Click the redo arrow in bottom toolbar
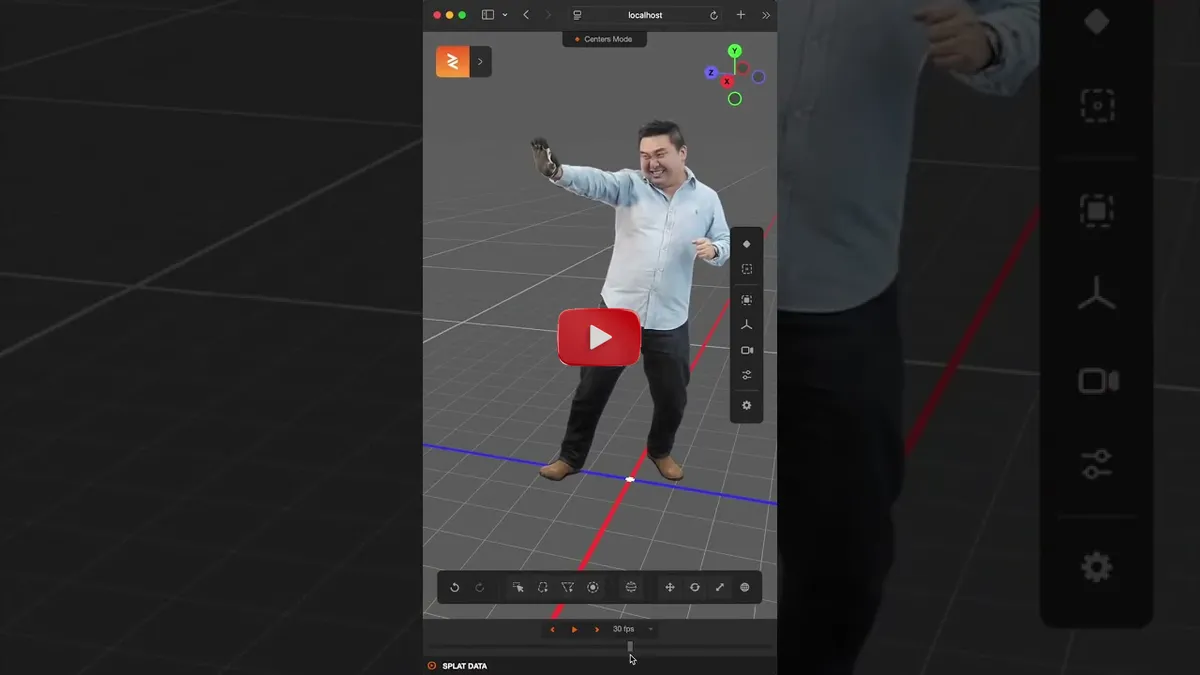1200x675 pixels. point(479,587)
